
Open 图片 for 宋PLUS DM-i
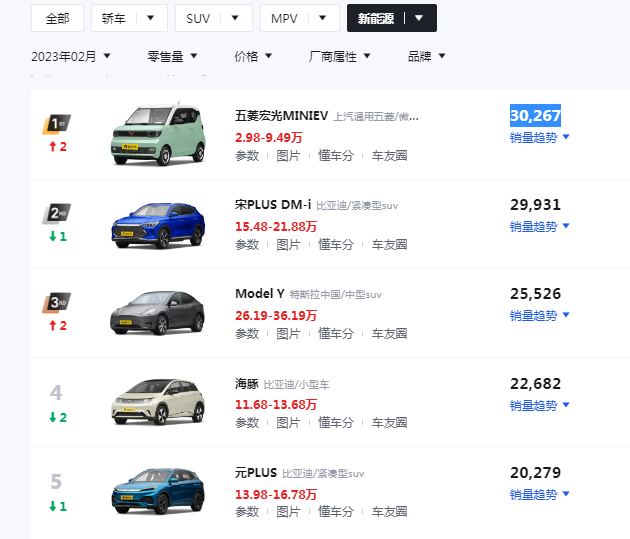288,245
